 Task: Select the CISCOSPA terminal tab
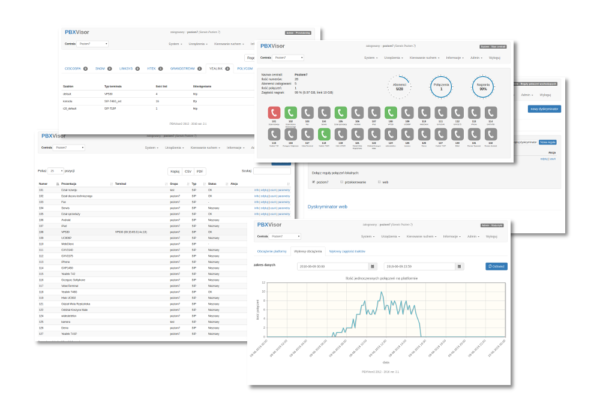pyautogui.click(x=76, y=68)
